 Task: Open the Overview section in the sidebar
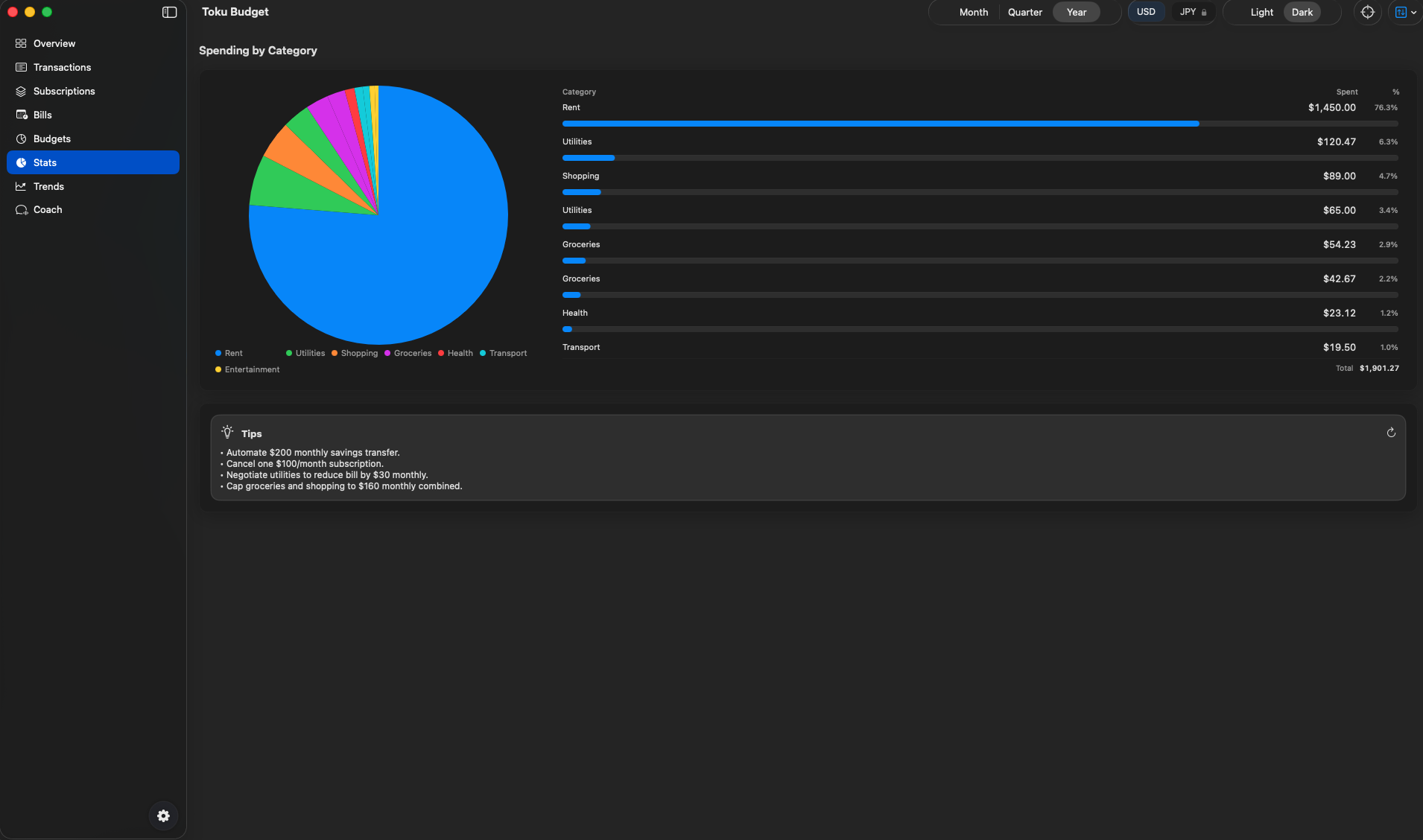(x=54, y=43)
